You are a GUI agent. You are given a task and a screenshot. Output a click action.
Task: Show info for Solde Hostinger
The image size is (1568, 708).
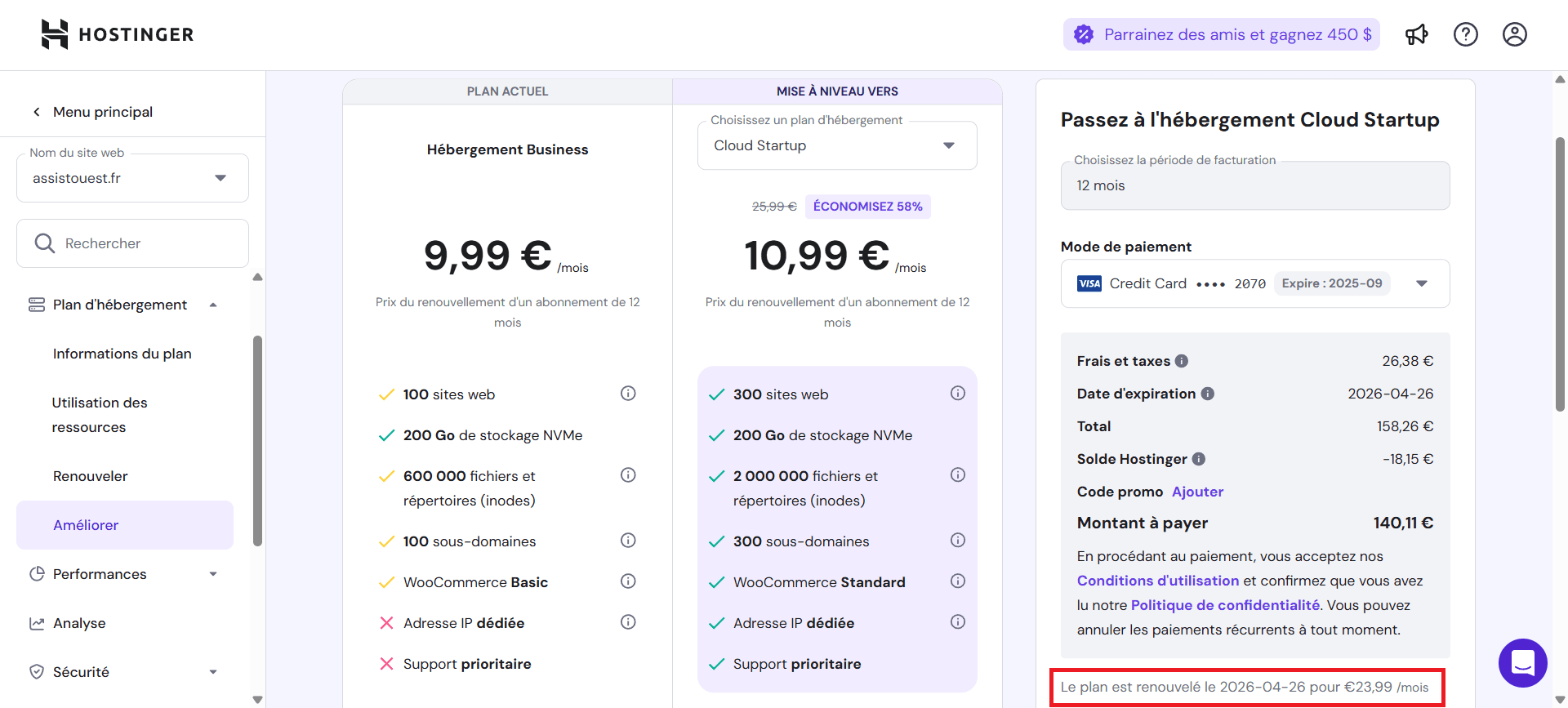(1198, 459)
